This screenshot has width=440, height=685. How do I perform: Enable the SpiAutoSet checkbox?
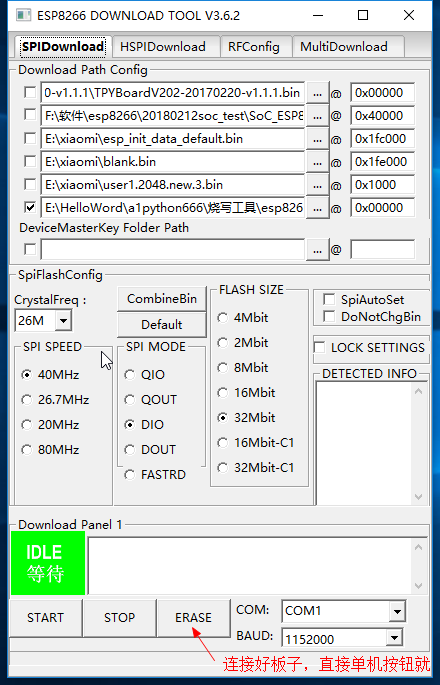(329, 299)
